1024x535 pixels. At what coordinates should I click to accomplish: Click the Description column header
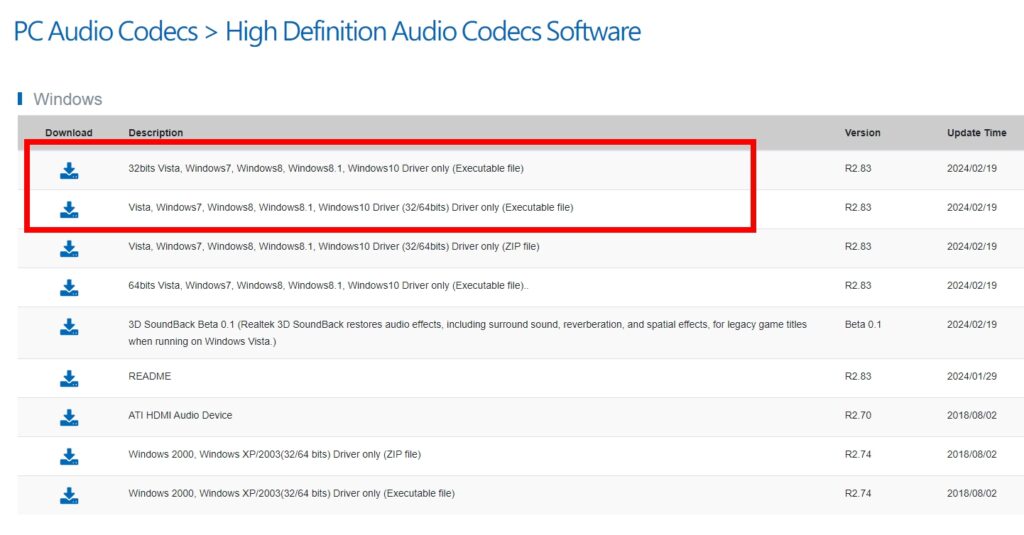click(x=155, y=133)
